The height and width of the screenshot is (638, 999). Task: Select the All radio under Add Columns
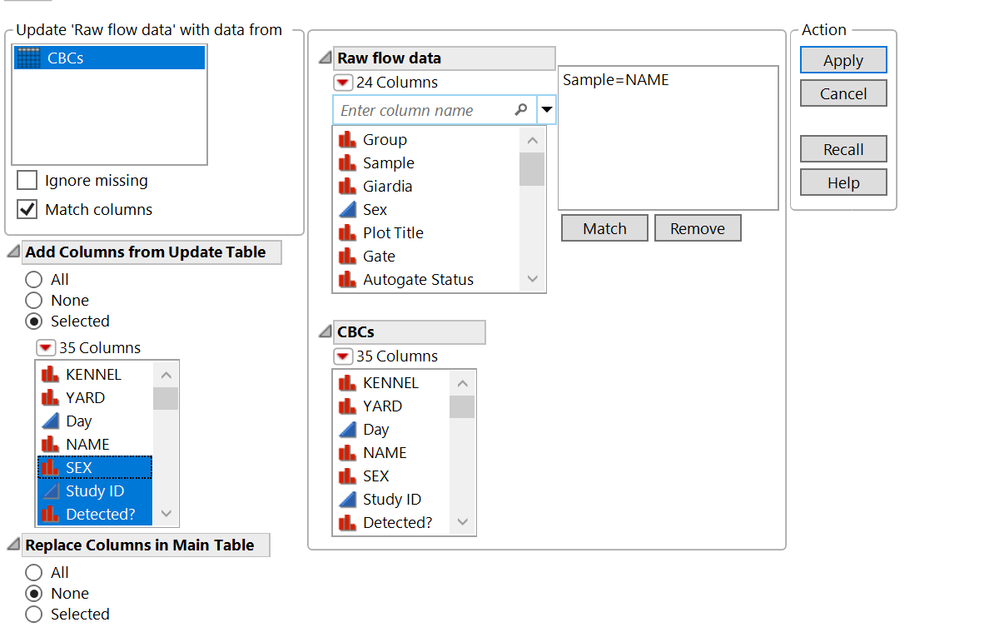click(x=33, y=279)
